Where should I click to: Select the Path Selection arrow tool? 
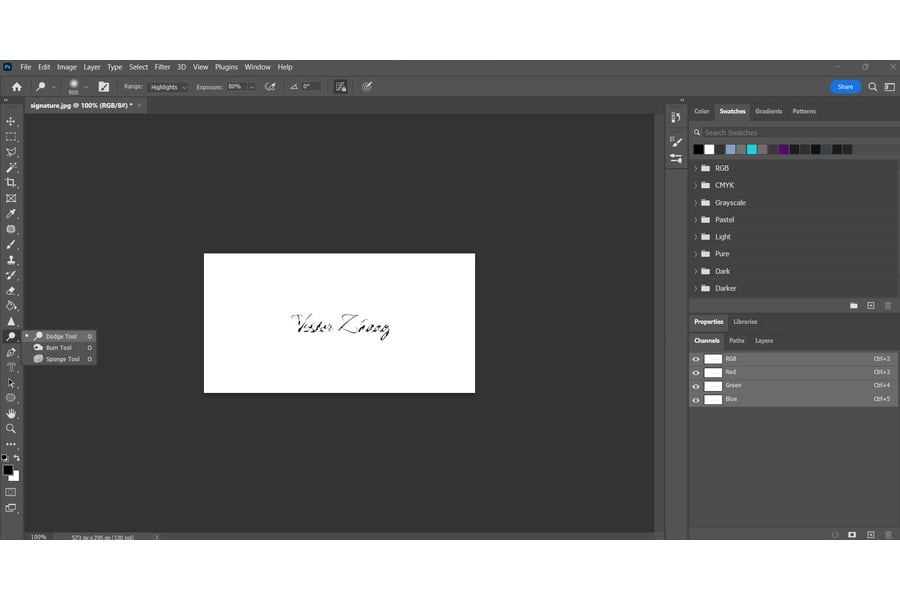[x=11, y=383]
